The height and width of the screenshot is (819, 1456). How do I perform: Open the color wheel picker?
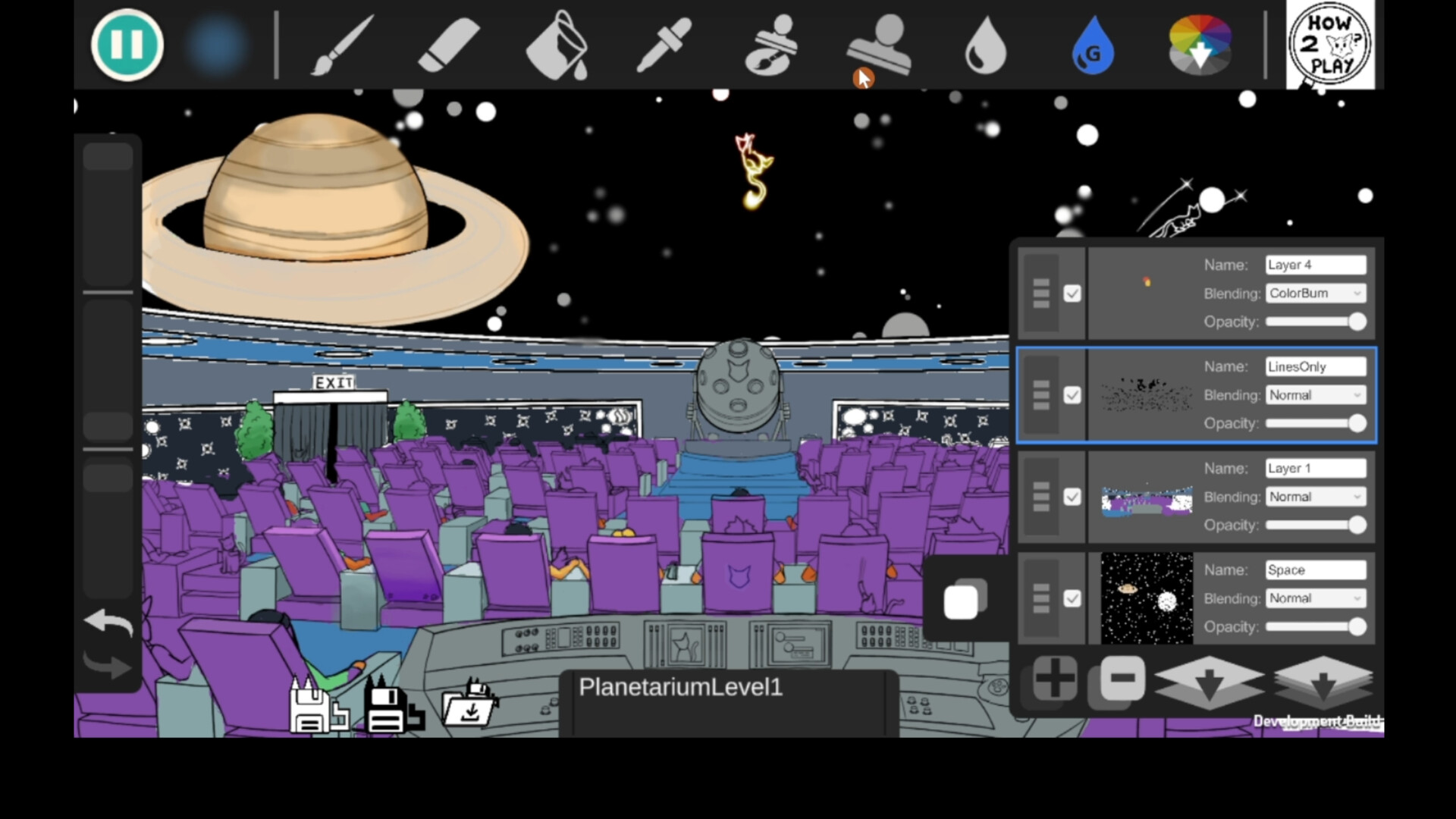coord(1200,45)
